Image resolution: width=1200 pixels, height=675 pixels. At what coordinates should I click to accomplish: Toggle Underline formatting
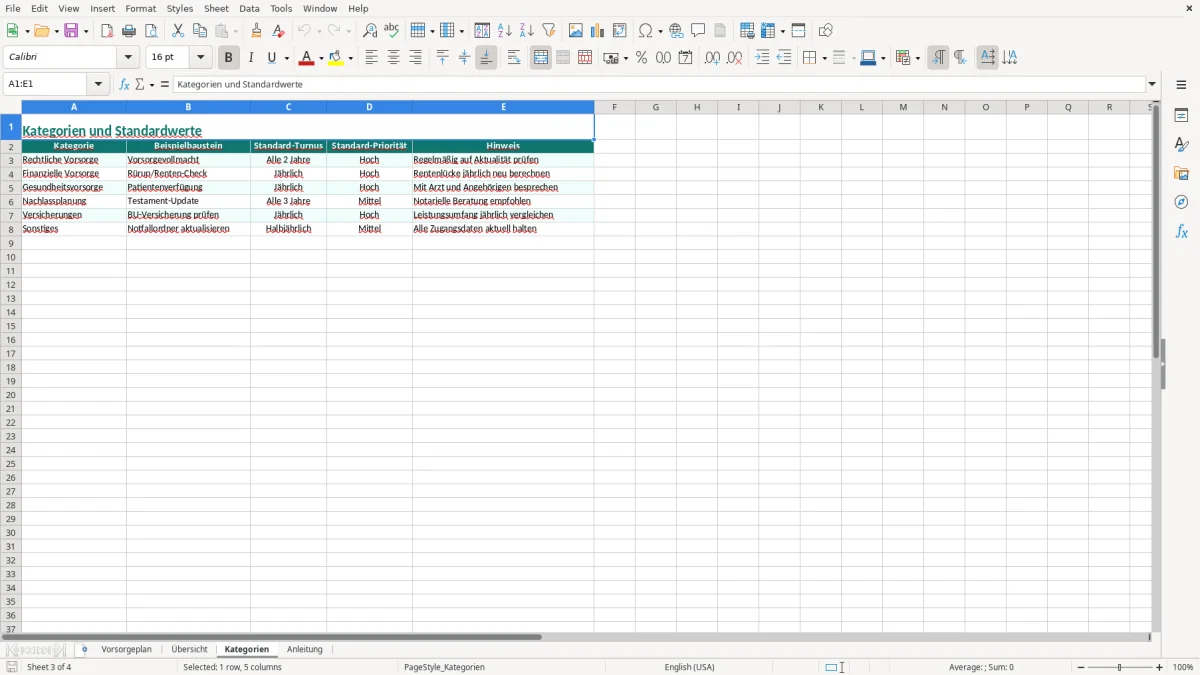coord(271,58)
